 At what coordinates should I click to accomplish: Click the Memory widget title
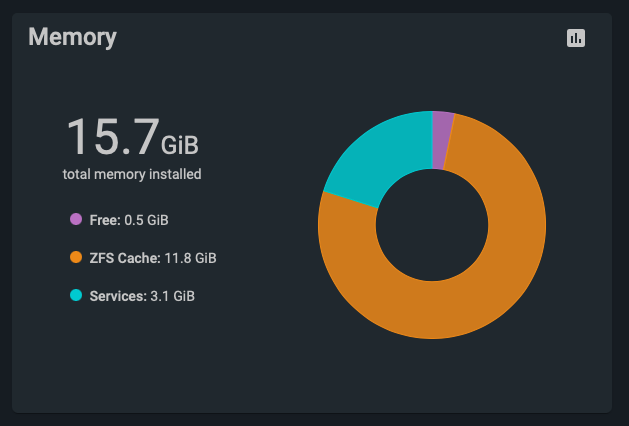pyautogui.click(x=72, y=38)
